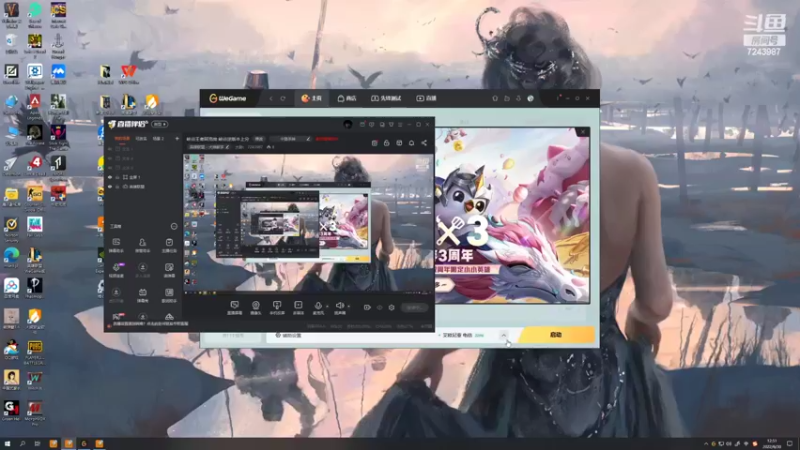Open the notification bell above preview
This screenshot has height=450, width=800.
point(411,143)
